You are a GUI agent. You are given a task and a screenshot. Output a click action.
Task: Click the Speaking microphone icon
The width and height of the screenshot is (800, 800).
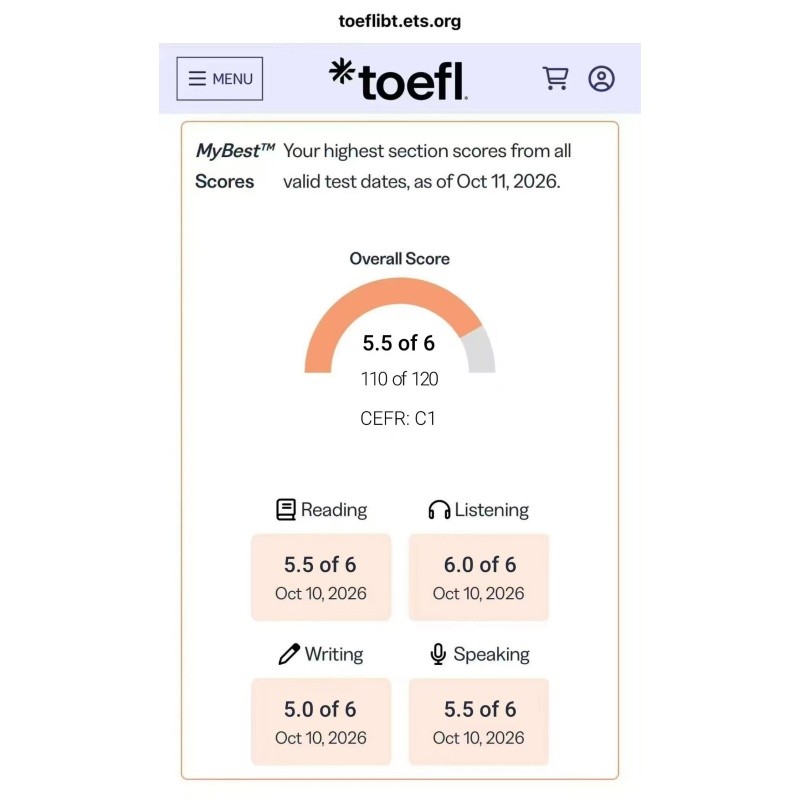(438, 654)
